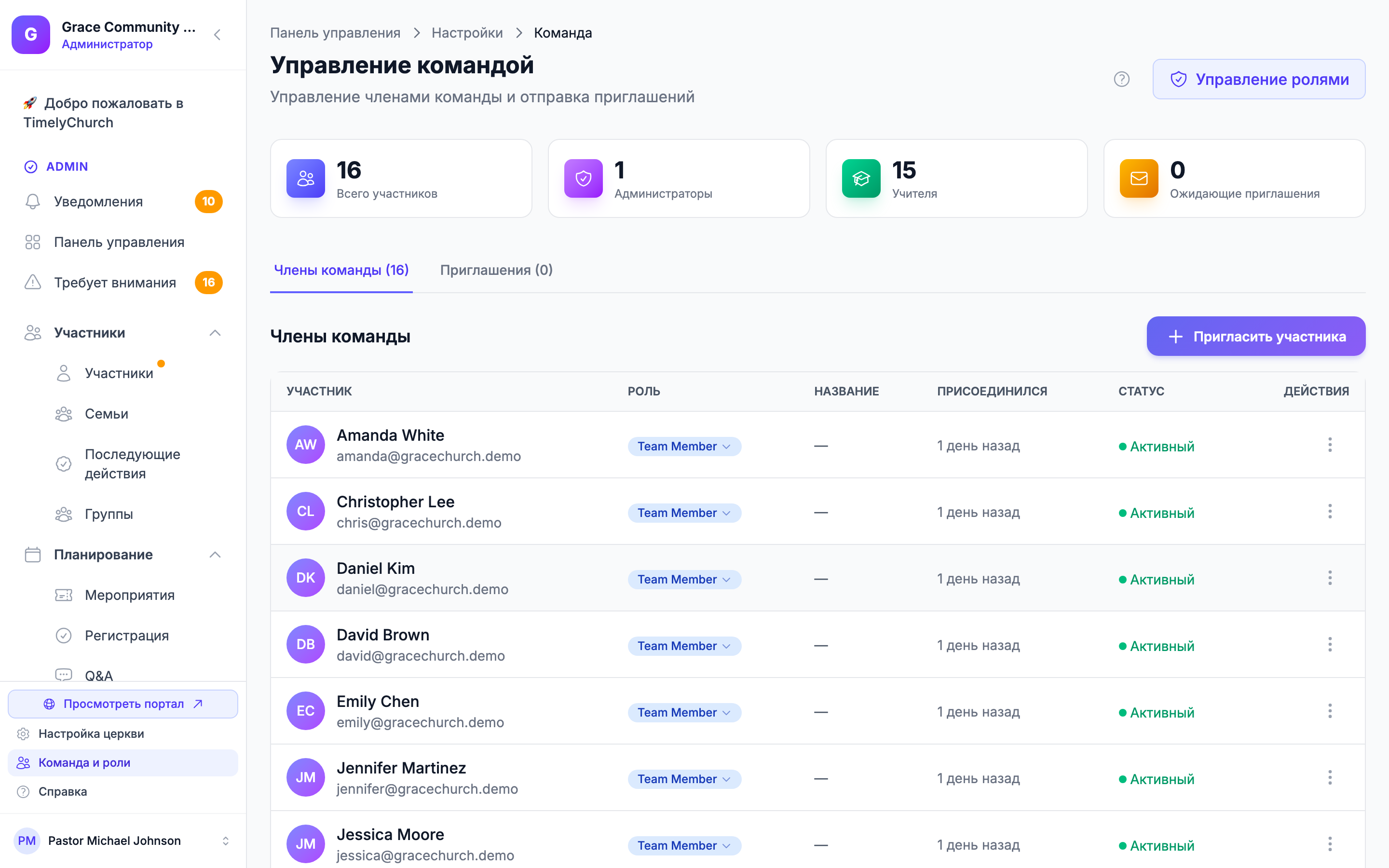Open Требует внимания in the sidebar
The height and width of the screenshot is (868, 1389).
coord(123,283)
